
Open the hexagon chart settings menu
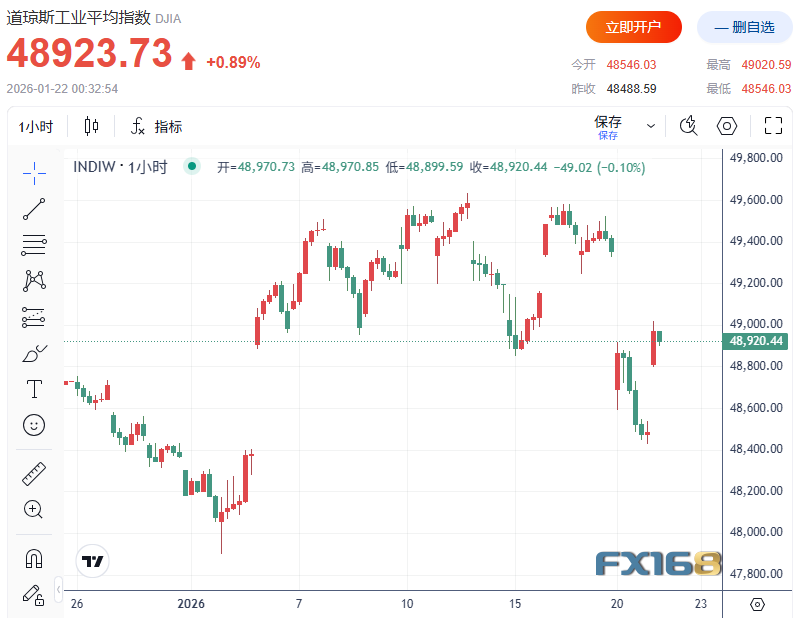coord(727,126)
